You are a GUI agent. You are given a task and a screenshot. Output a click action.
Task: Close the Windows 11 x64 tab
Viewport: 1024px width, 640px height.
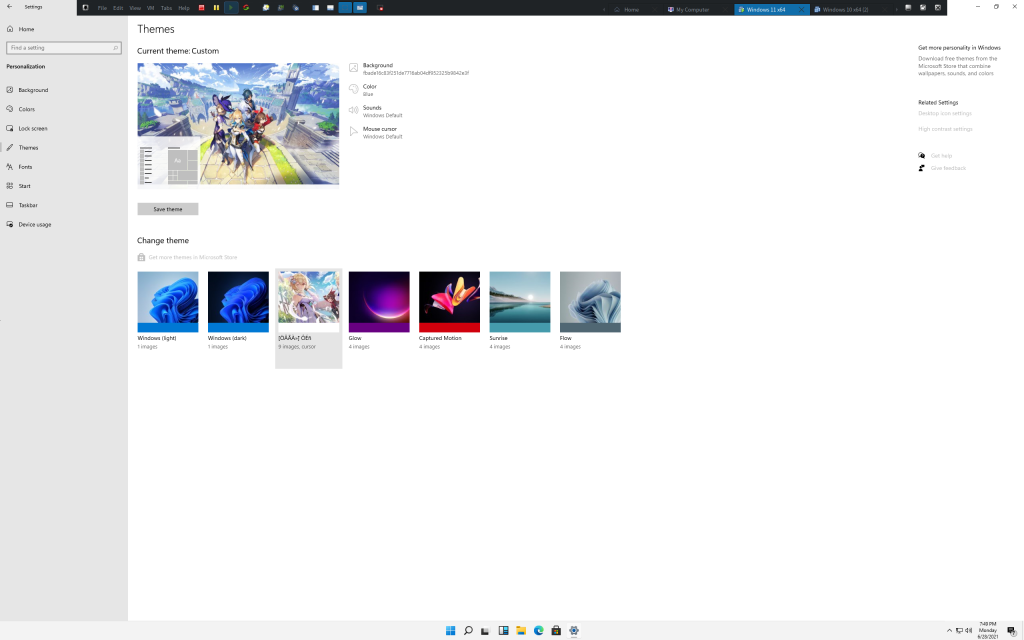[801, 10]
